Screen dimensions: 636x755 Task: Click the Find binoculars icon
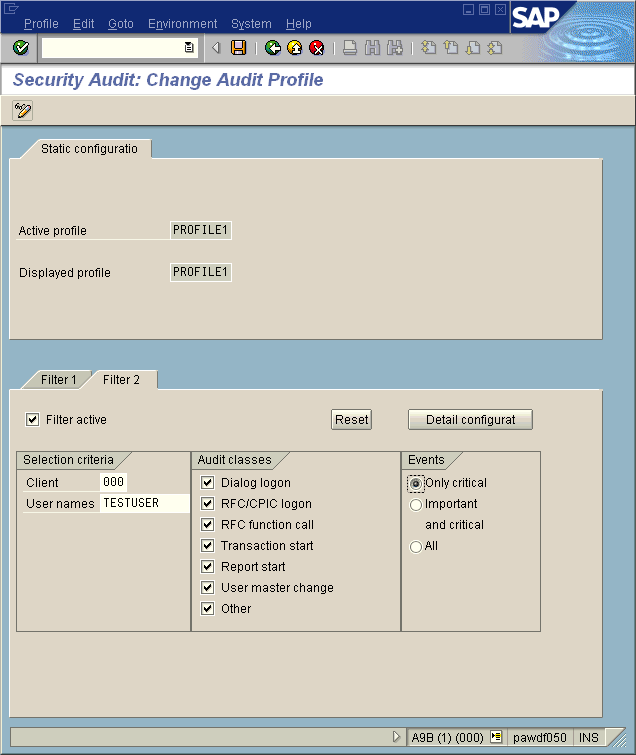[x=372, y=48]
